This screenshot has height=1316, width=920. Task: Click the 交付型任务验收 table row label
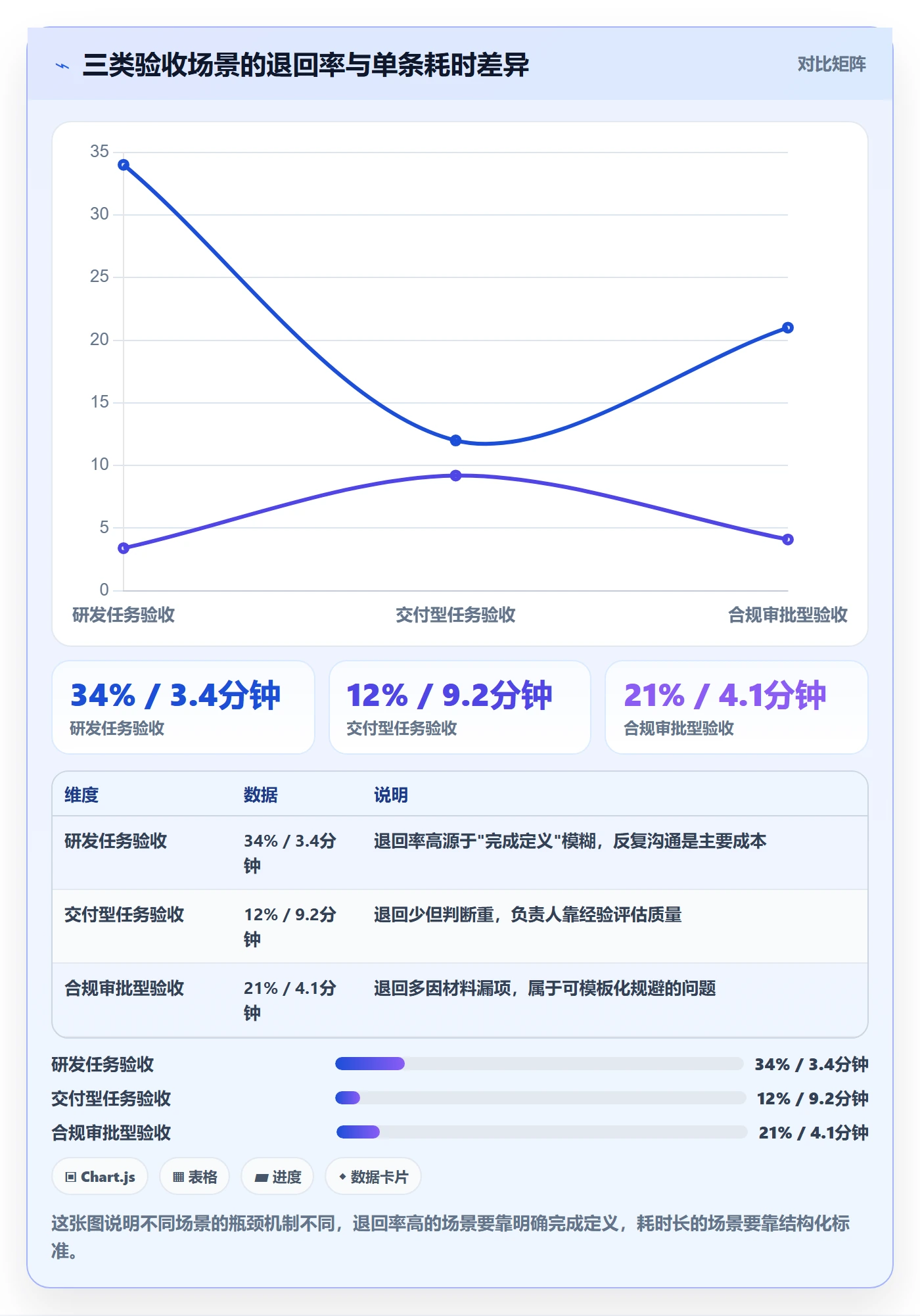[x=124, y=914]
